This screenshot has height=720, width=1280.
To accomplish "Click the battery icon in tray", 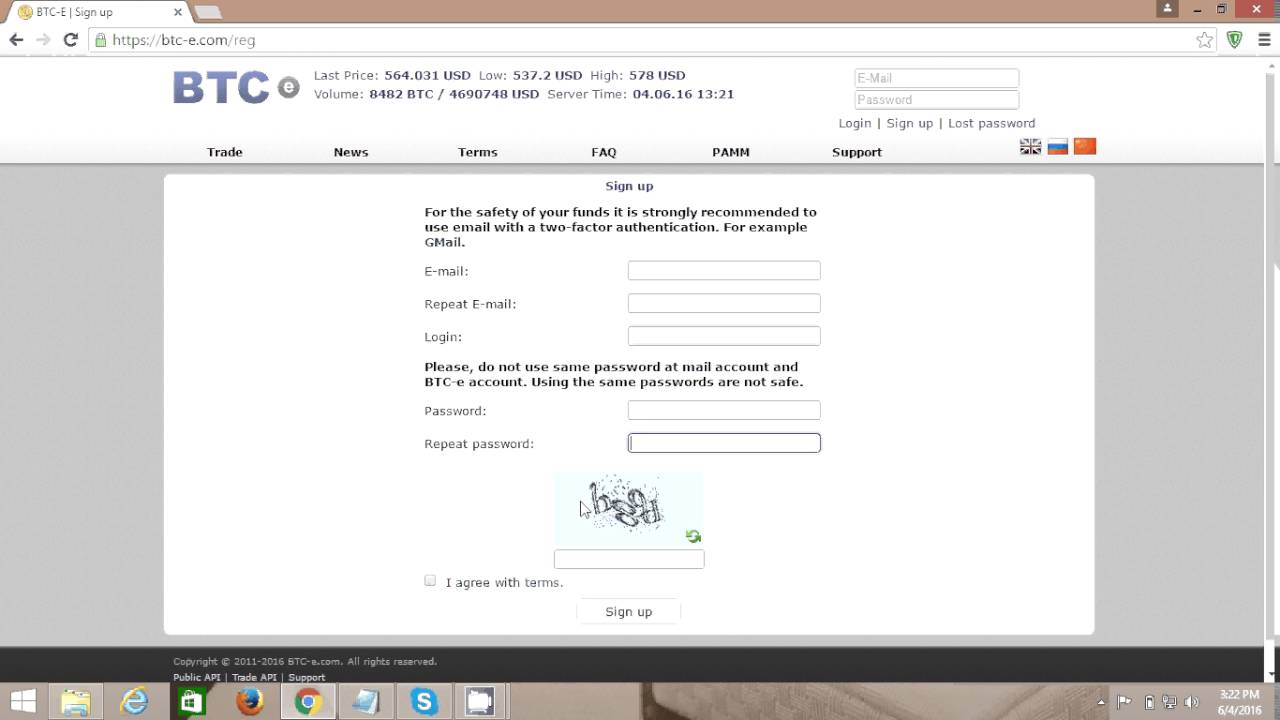I will pyautogui.click(x=1150, y=702).
